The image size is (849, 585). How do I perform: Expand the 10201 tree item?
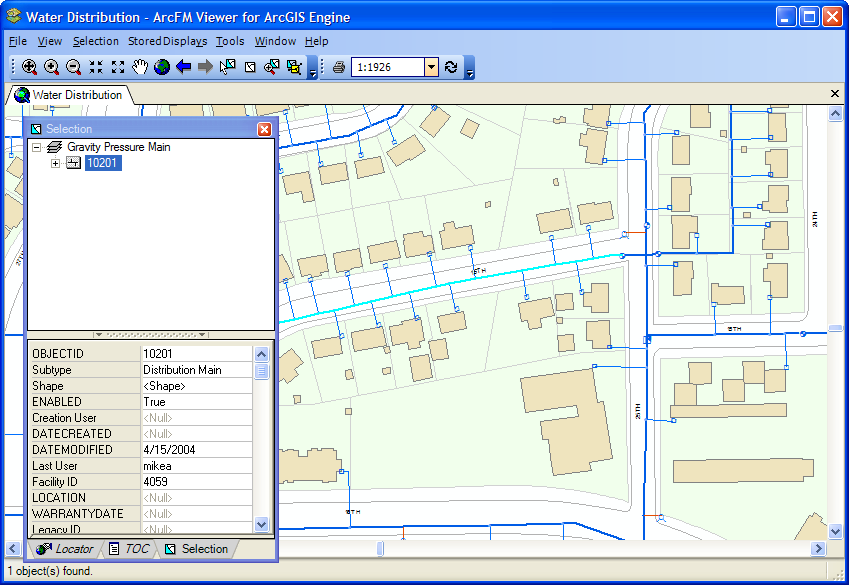point(55,163)
